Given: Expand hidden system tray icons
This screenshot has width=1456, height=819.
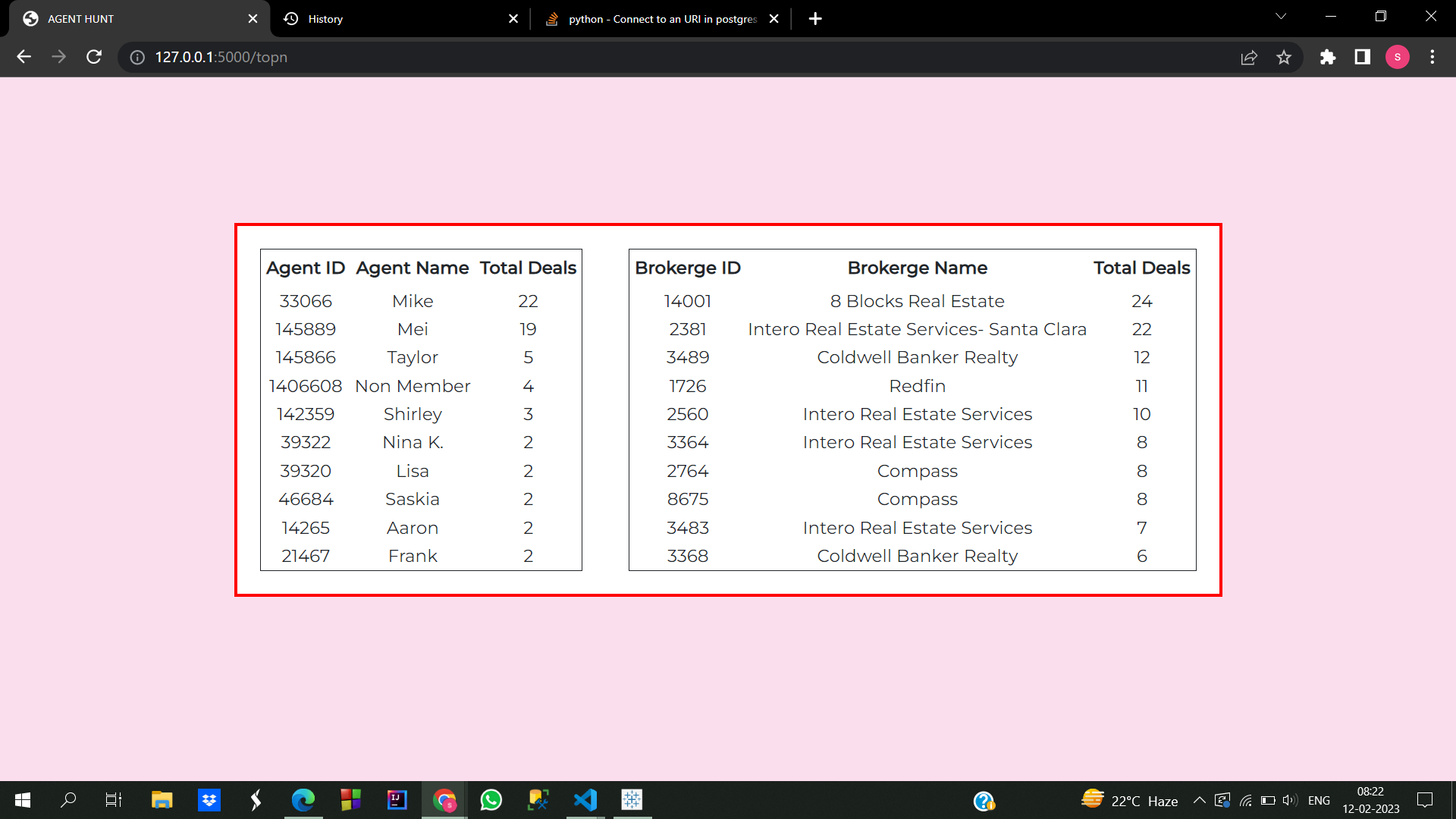Looking at the screenshot, I should 1199,800.
